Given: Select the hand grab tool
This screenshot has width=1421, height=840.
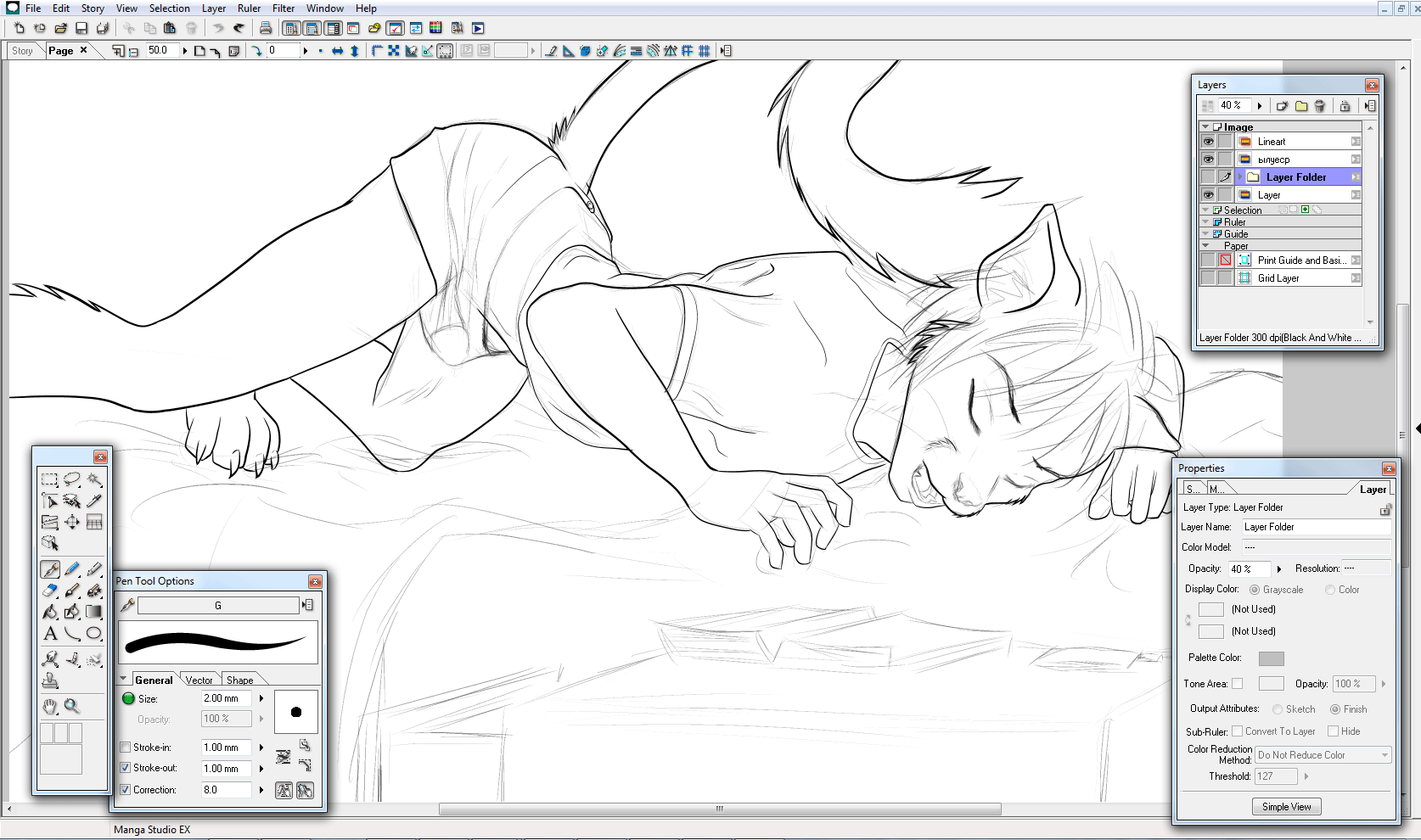Looking at the screenshot, I should tap(50, 706).
